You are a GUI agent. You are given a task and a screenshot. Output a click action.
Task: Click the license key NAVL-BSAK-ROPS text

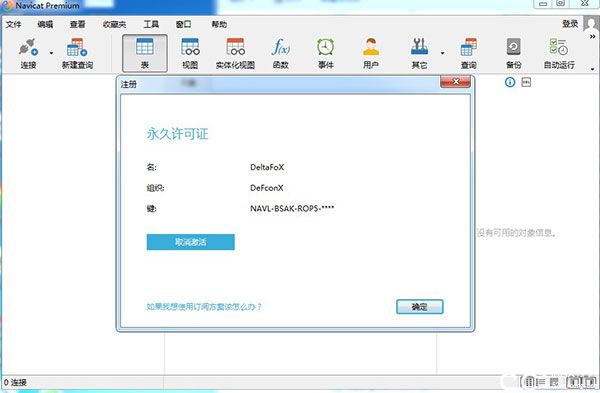pos(292,209)
